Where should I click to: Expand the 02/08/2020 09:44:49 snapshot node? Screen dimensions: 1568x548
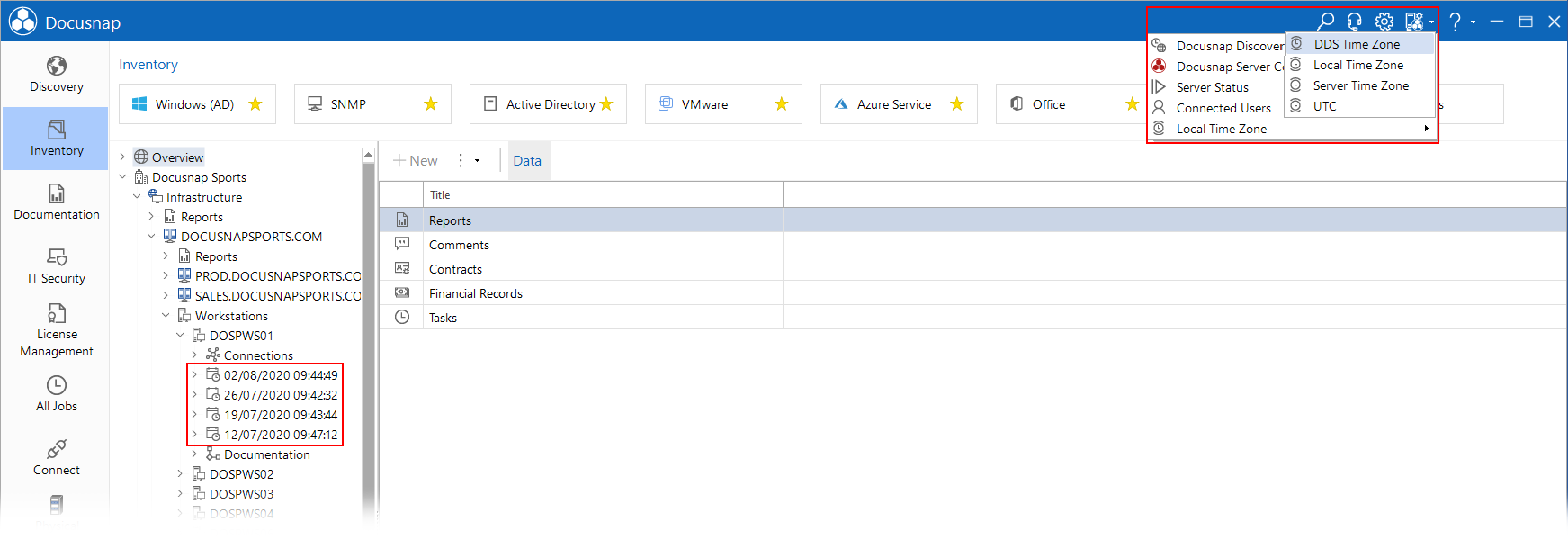pyautogui.click(x=194, y=375)
